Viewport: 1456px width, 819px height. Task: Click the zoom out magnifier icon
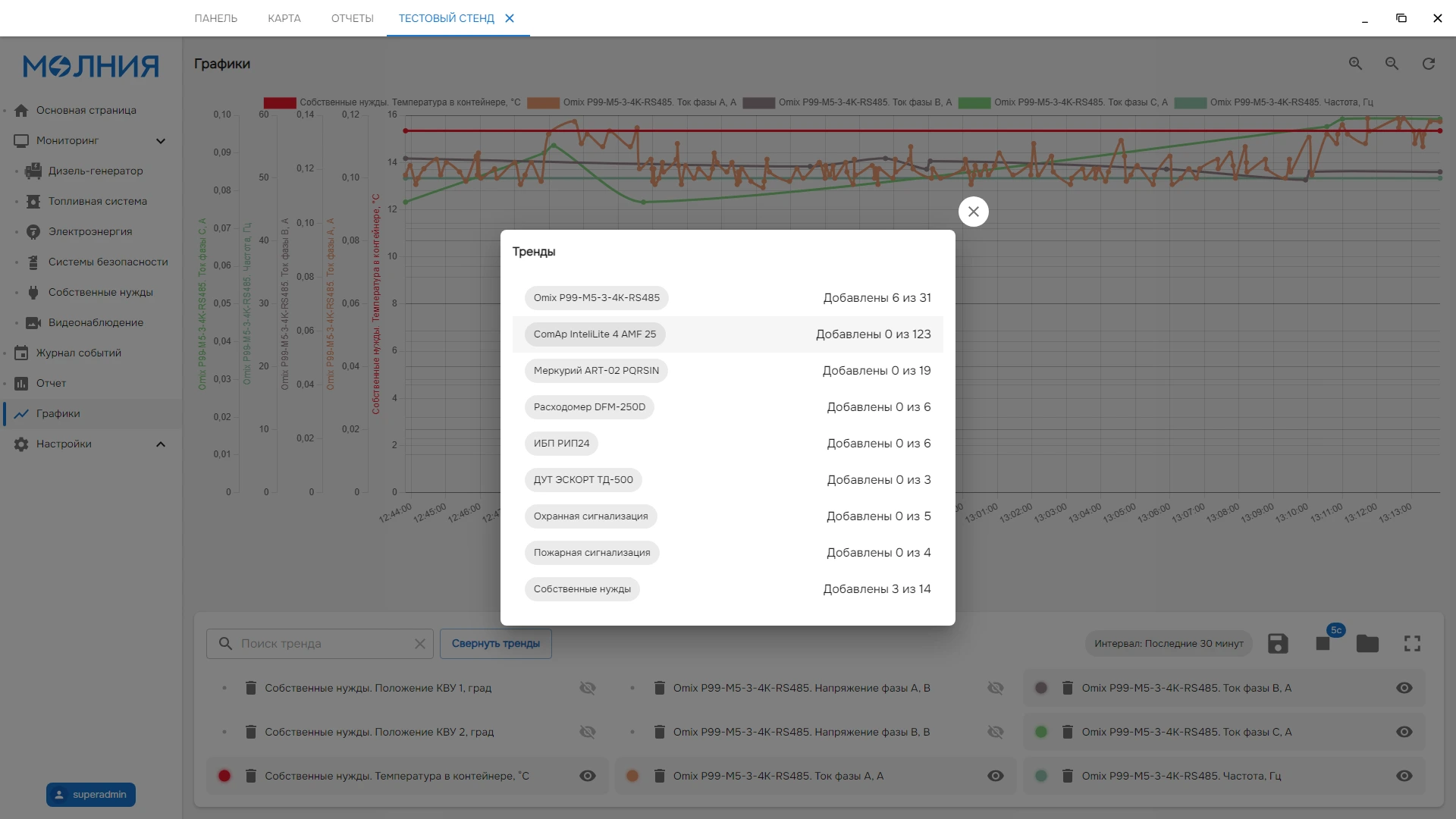(x=1392, y=64)
